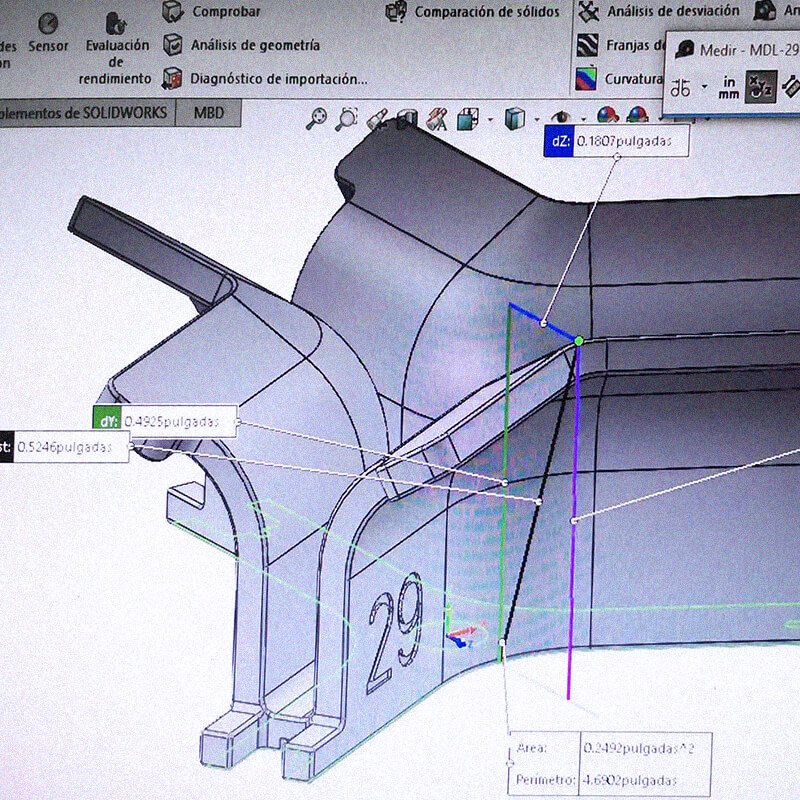Expand the arc/circle measurement dropdown arrow
Image resolution: width=800 pixels, height=800 pixels.
705,87
